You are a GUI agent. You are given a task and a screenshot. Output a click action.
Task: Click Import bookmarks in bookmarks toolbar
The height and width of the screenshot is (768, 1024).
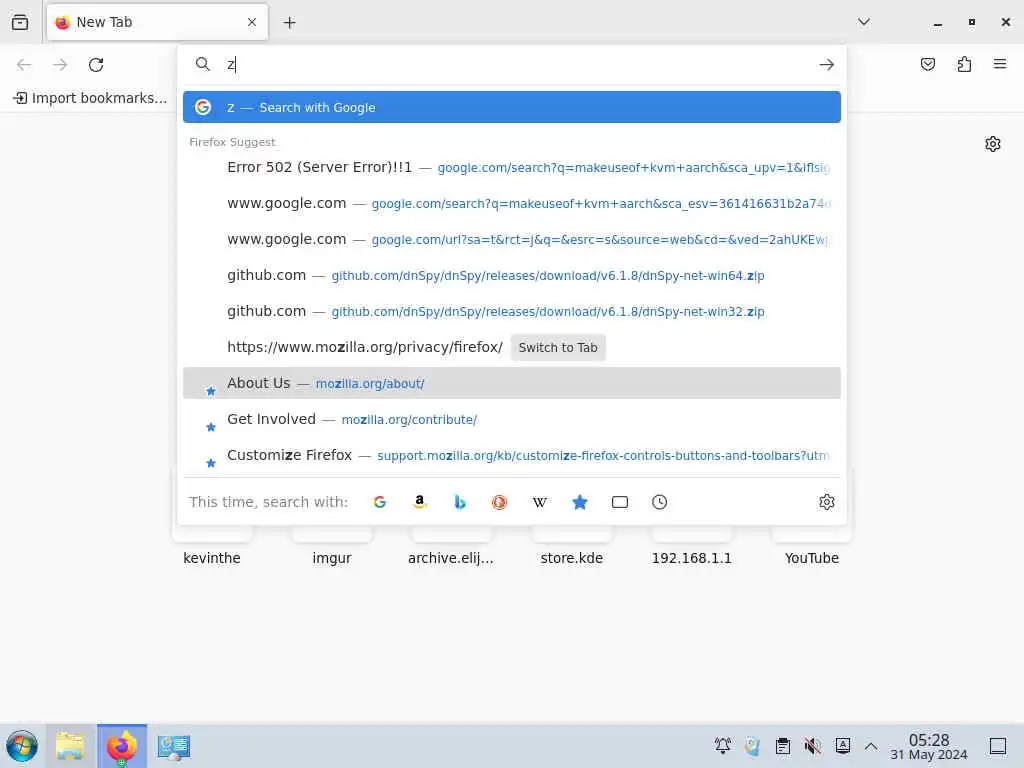[x=90, y=98]
